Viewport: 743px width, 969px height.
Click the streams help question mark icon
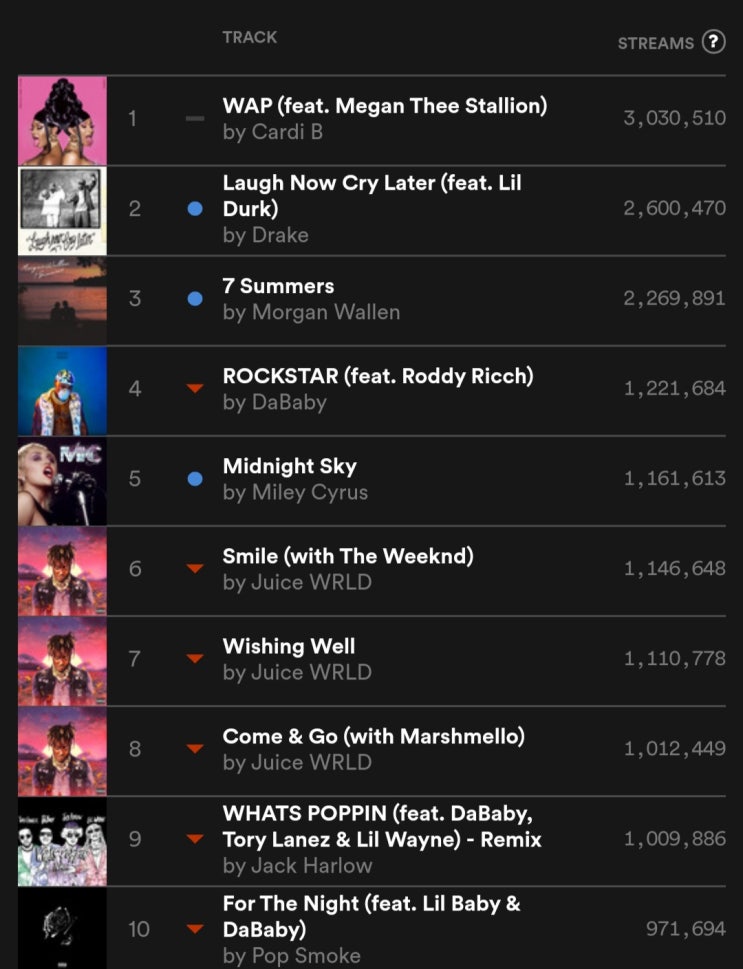point(713,42)
